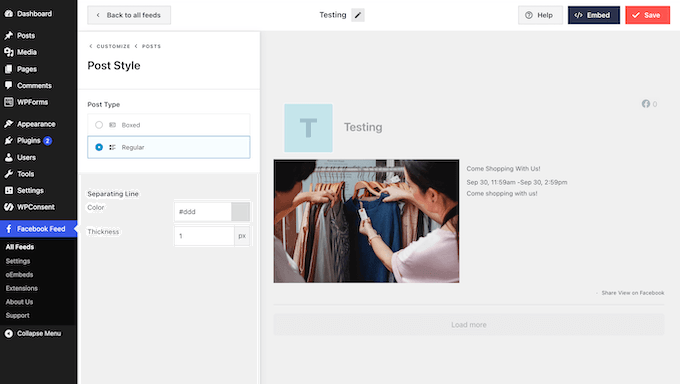The width and height of the screenshot is (680, 384).
Task: Click the Collapse Menu arrow icon
Action: (9, 333)
